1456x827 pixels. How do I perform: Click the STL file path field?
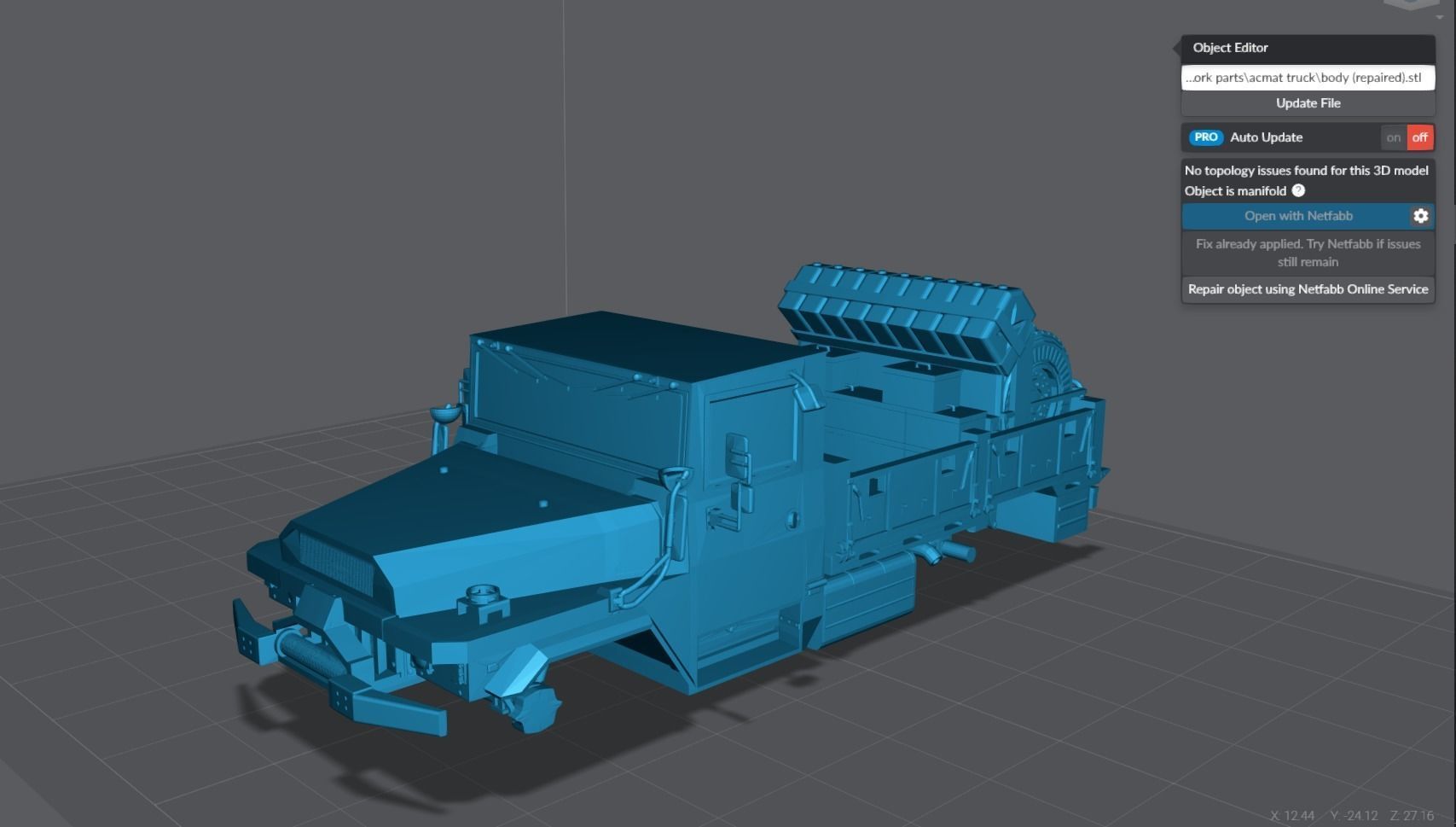pos(1308,78)
